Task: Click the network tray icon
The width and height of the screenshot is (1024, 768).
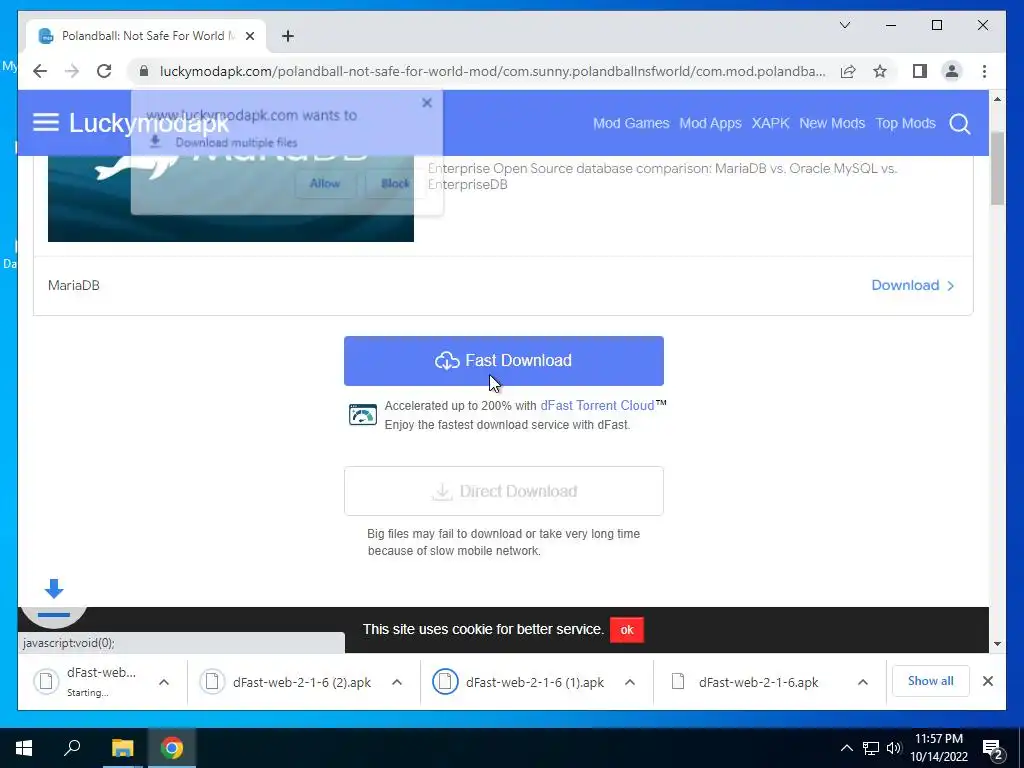Action: click(871, 748)
